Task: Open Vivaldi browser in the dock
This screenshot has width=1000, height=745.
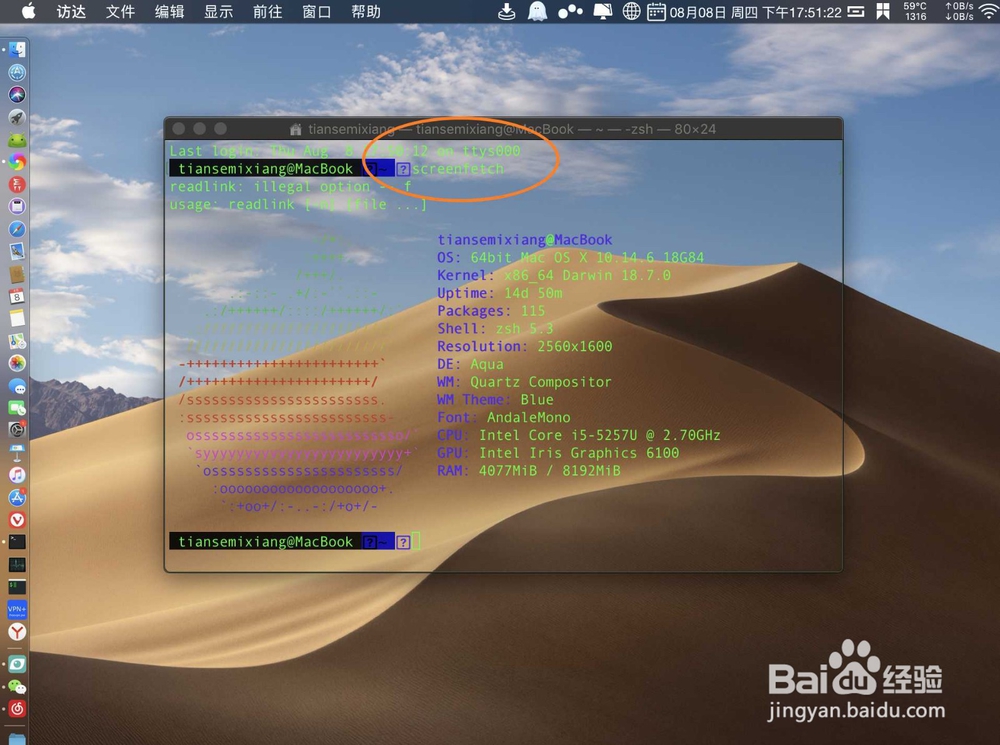Action: [x=17, y=520]
